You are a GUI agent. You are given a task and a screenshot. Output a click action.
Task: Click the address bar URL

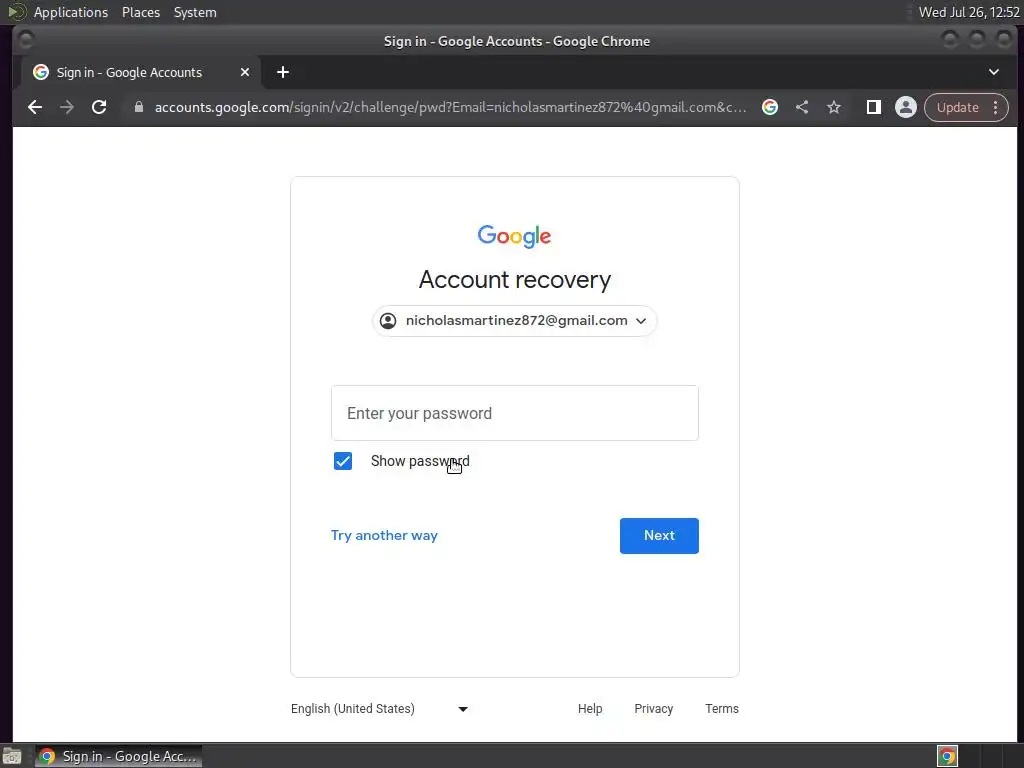coord(451,107)
